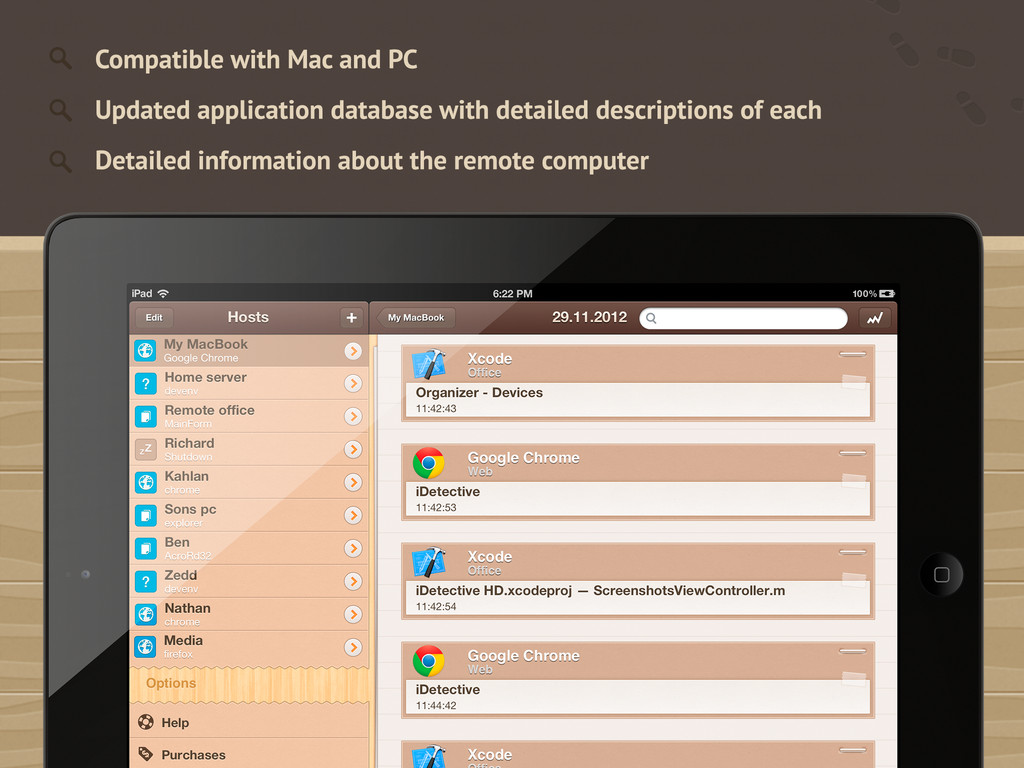Click the question mark icon for Zedd
The width and height of the screenshot is (1024, 768).
(x=146, y=582)
